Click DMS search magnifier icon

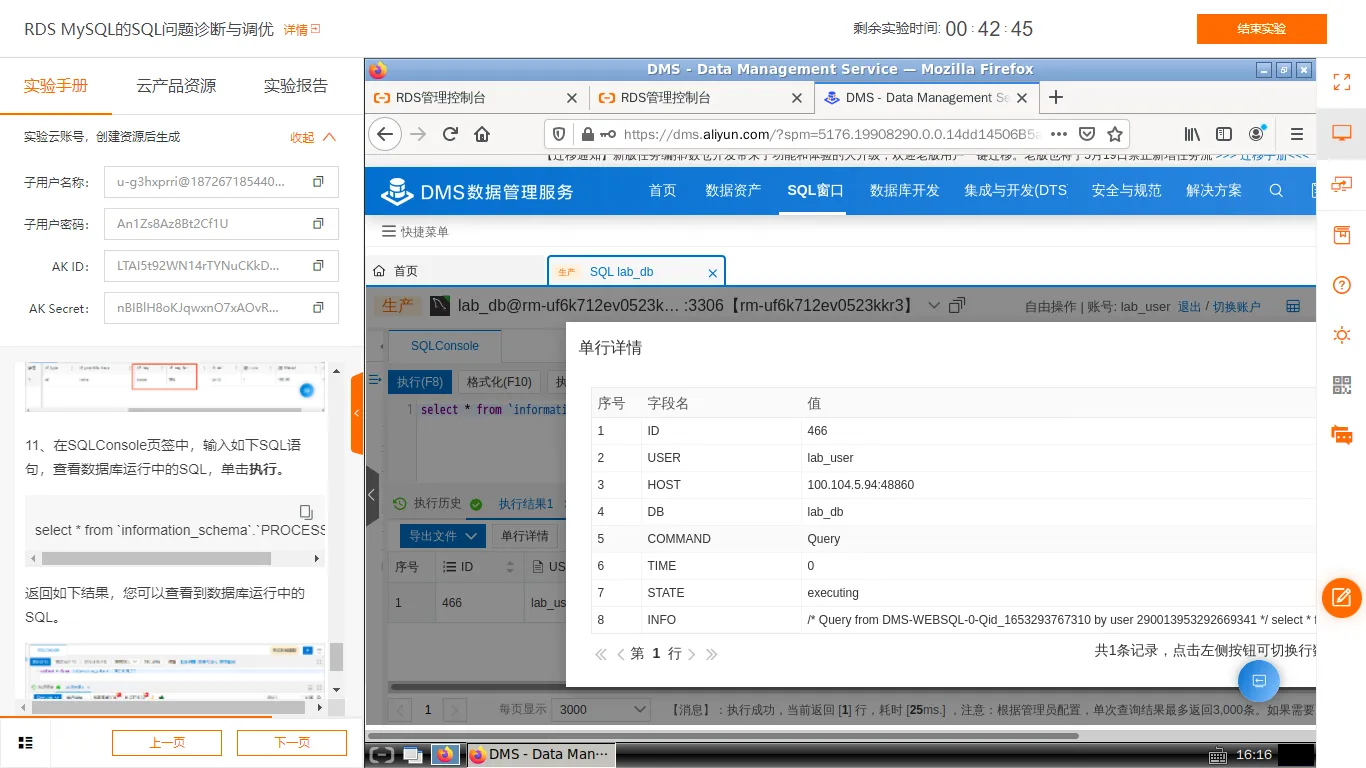1276,190
